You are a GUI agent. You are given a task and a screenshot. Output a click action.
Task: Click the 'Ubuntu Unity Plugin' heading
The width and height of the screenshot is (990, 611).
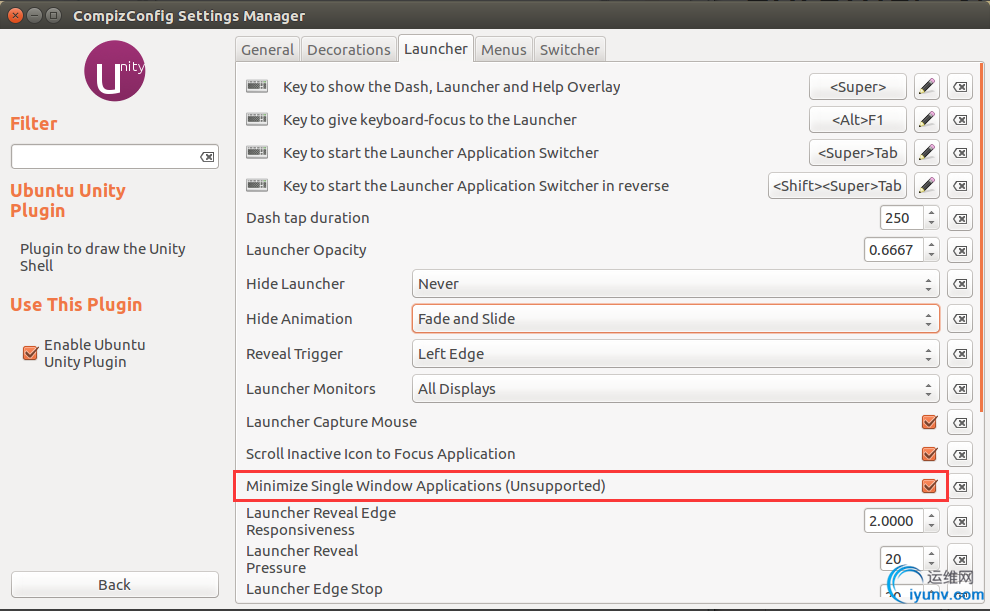click(68, 200)
